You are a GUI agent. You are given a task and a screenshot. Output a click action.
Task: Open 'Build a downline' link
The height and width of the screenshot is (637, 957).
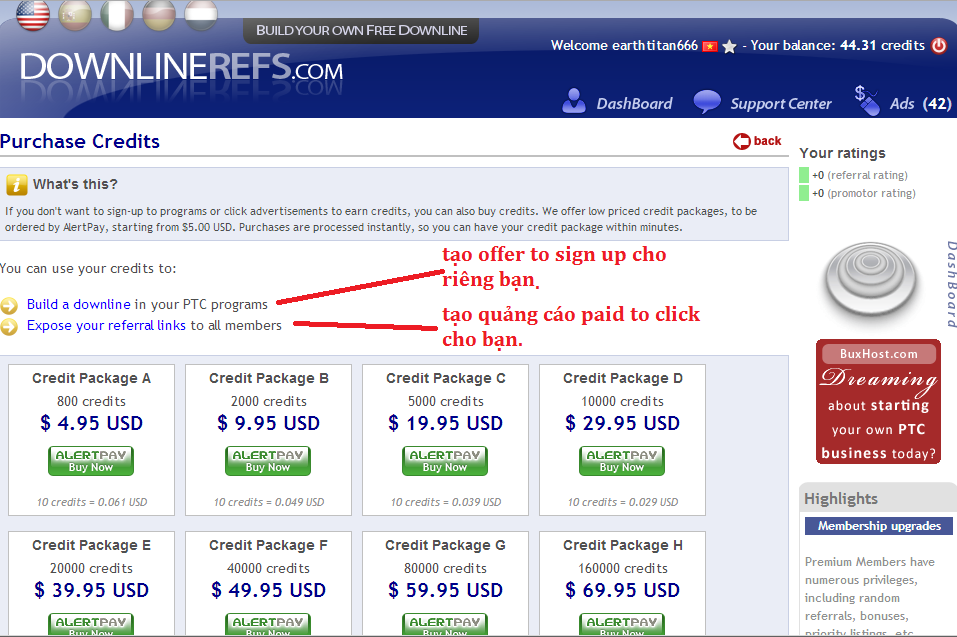tap(78, 304)
